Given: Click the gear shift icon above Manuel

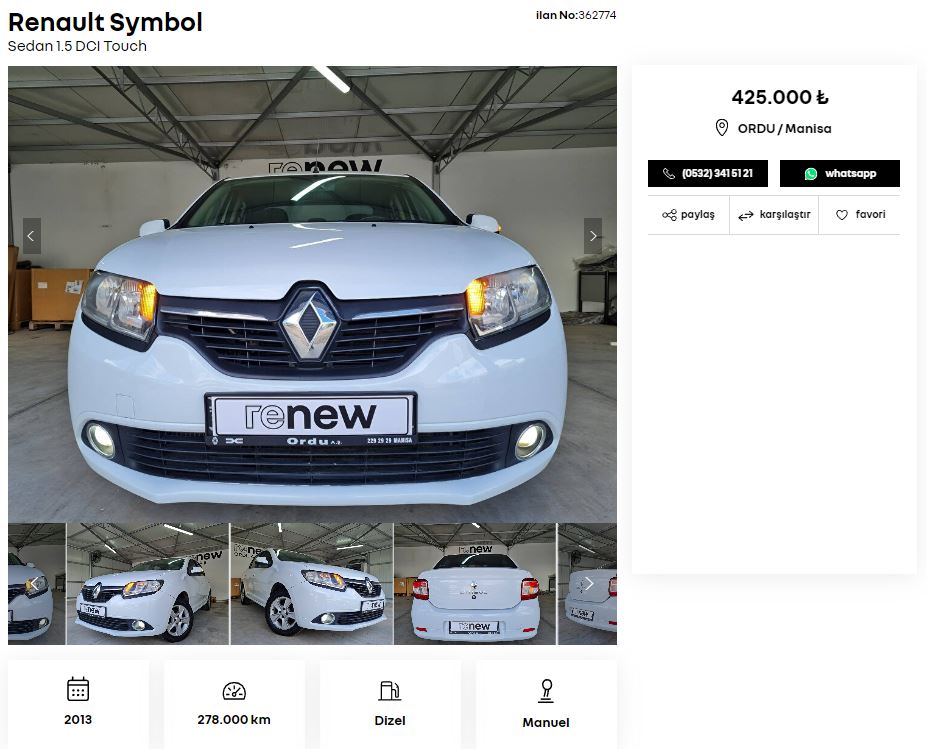Looking at the screenshot, I should (546, 690).
